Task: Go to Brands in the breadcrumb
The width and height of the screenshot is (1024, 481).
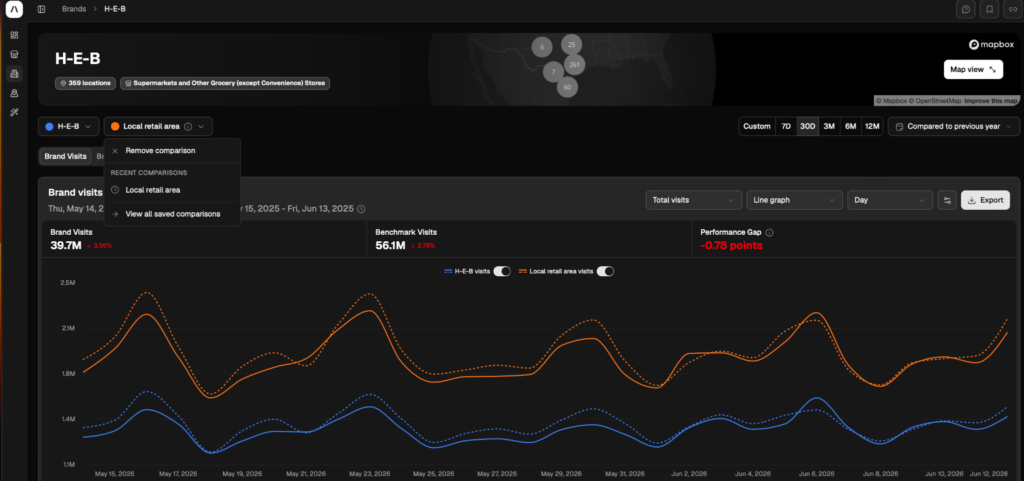Action: tap(74, 9)
